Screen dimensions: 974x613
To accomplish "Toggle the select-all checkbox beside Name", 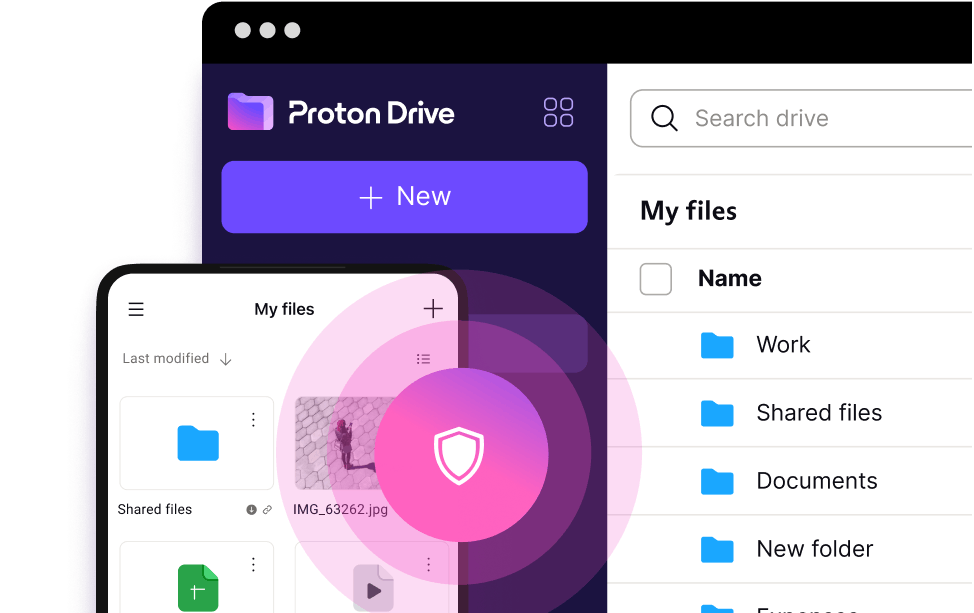I will tap(656, 279).
